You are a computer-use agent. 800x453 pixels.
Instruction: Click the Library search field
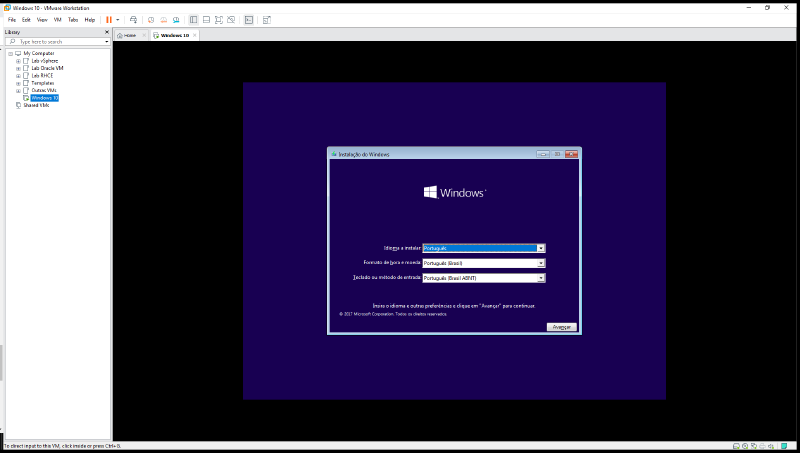pos(58,42)
